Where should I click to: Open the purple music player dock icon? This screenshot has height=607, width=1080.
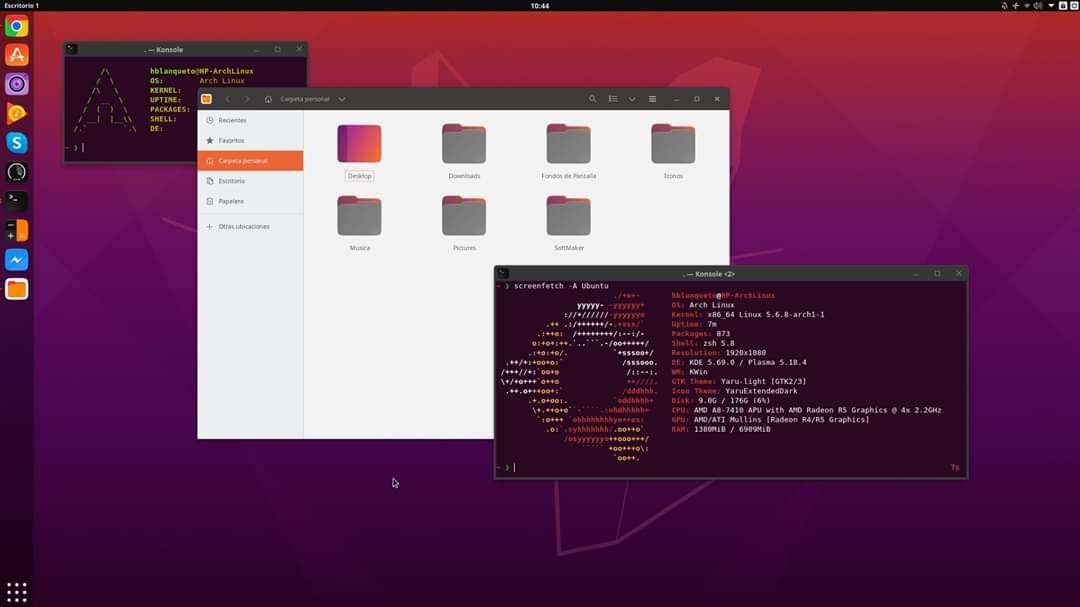(x=17, y=84)
